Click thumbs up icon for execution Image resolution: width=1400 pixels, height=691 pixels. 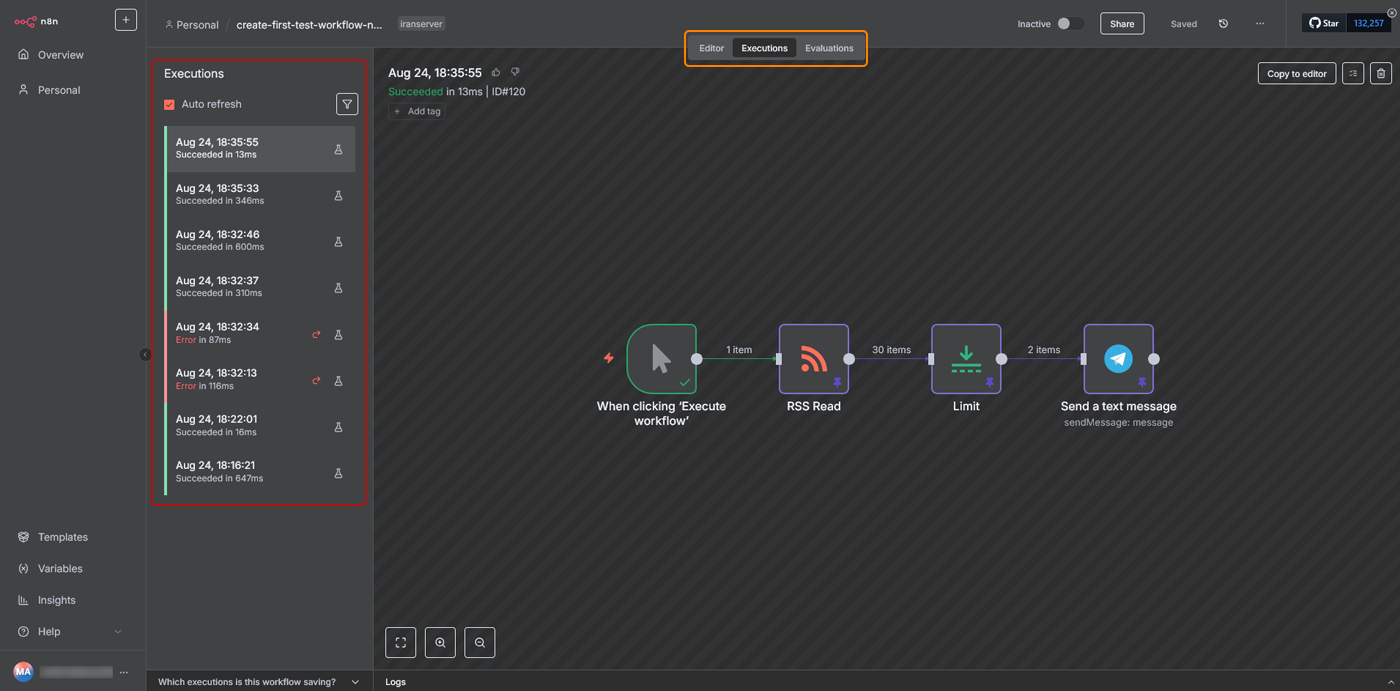pyautogui.click(x=496, y=72)
